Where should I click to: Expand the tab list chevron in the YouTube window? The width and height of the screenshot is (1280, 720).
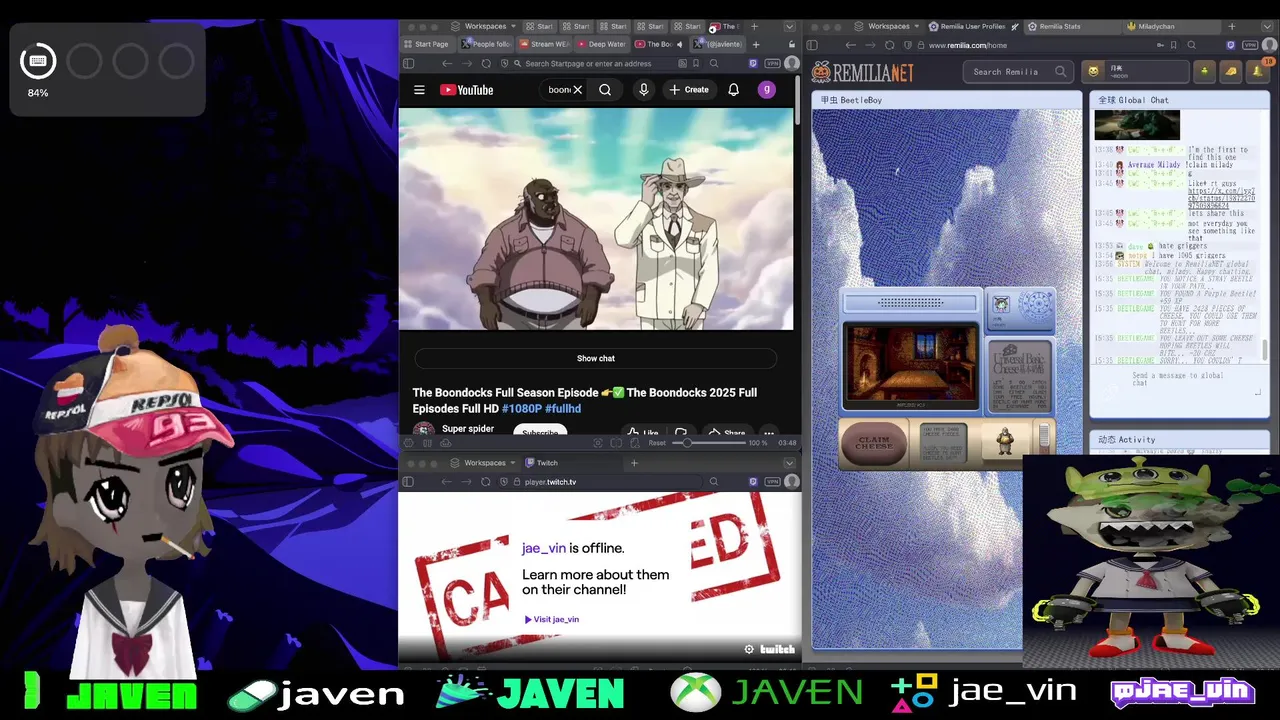tap(789, 26)
